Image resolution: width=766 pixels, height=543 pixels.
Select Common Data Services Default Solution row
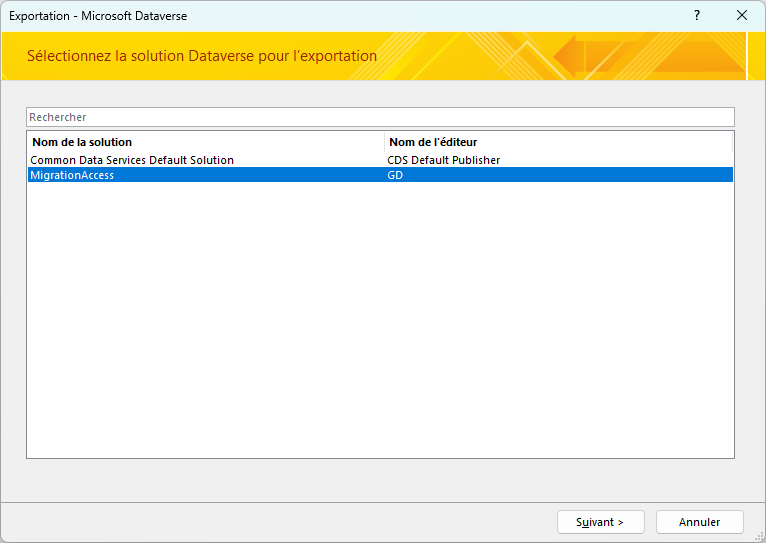pos(380,160)
